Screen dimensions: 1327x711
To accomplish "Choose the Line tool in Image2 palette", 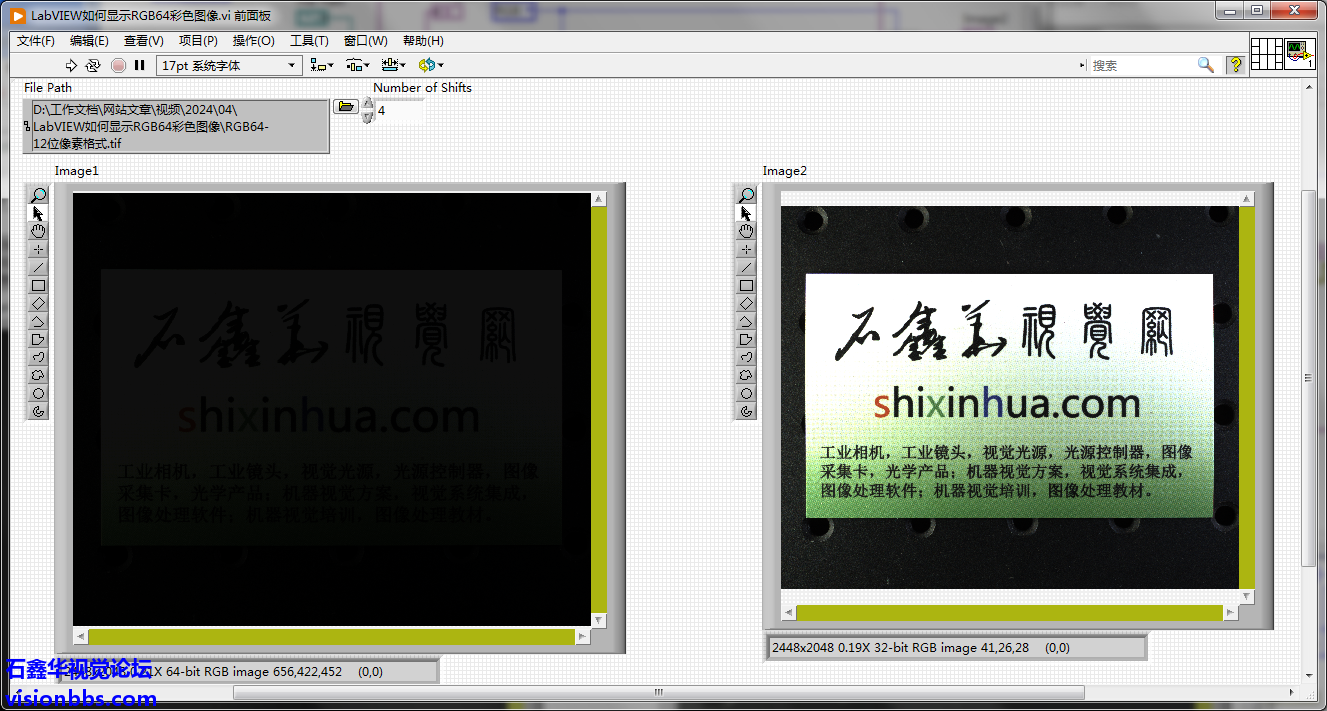I will pos(746,267).
